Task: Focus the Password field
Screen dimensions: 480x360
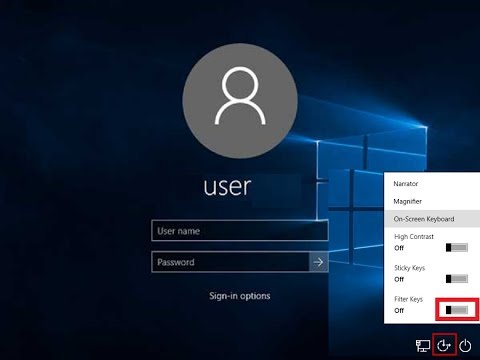Action: click(230, 262)
